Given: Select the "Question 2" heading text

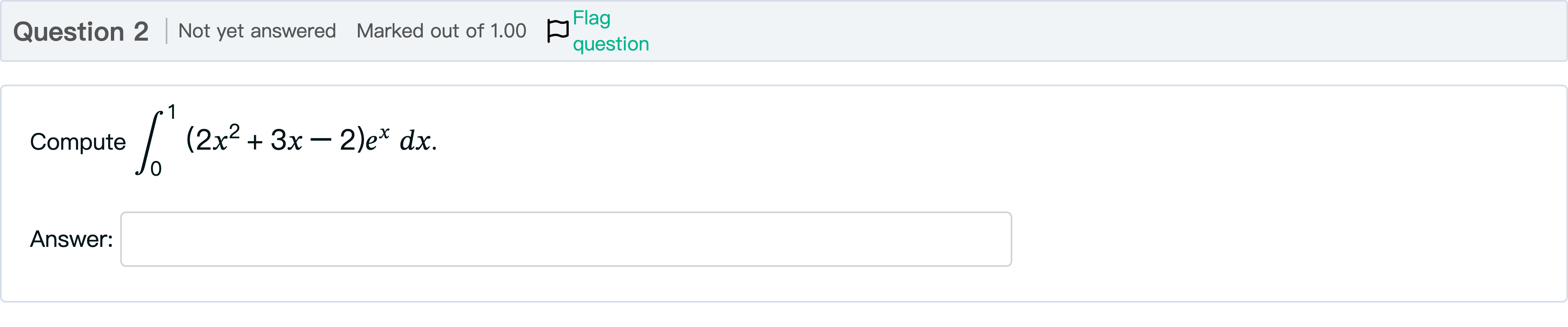Looking at the screenshot, I should click(80, 32).
